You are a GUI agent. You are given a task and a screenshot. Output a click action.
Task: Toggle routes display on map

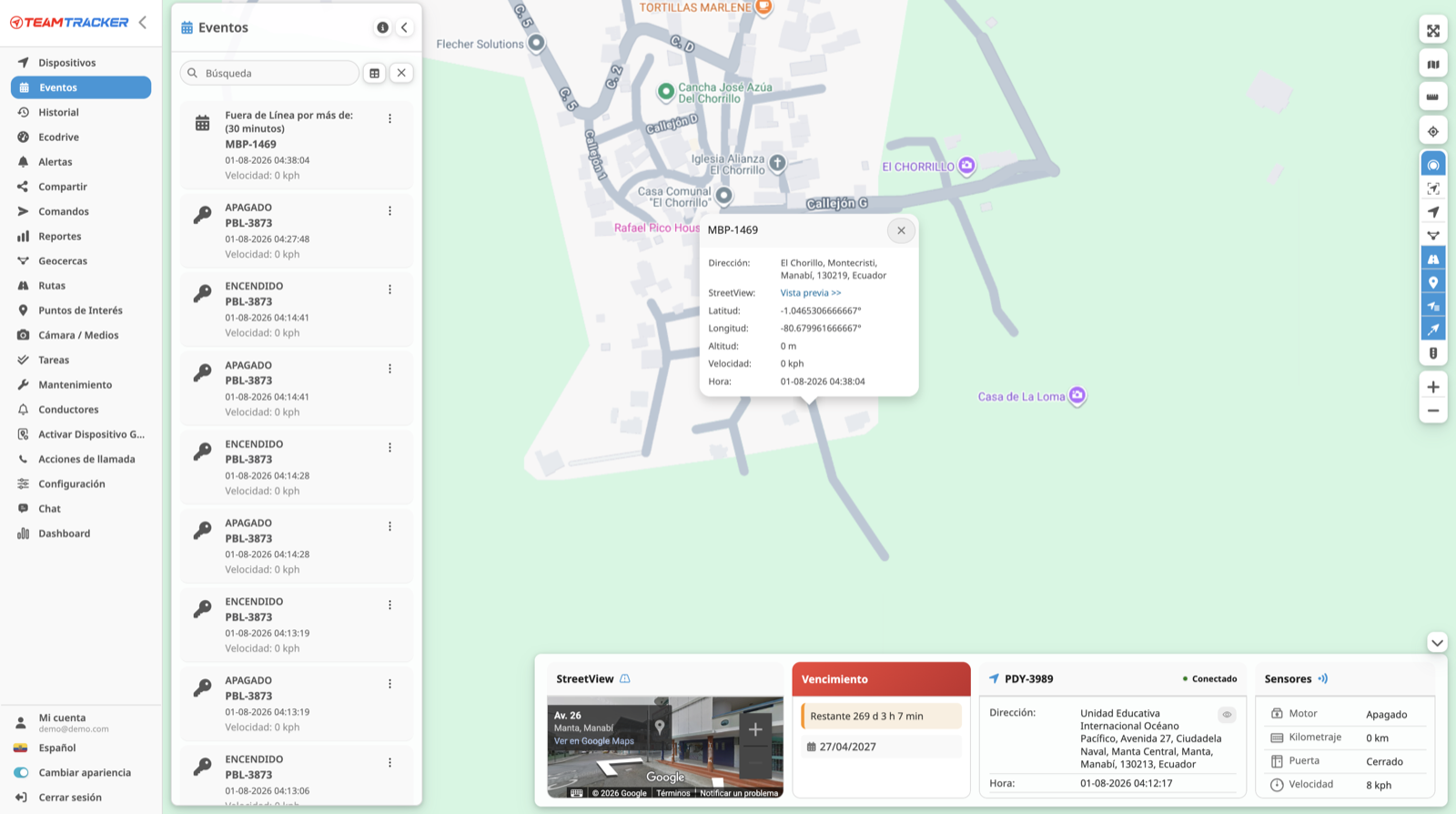(1433, 259)
